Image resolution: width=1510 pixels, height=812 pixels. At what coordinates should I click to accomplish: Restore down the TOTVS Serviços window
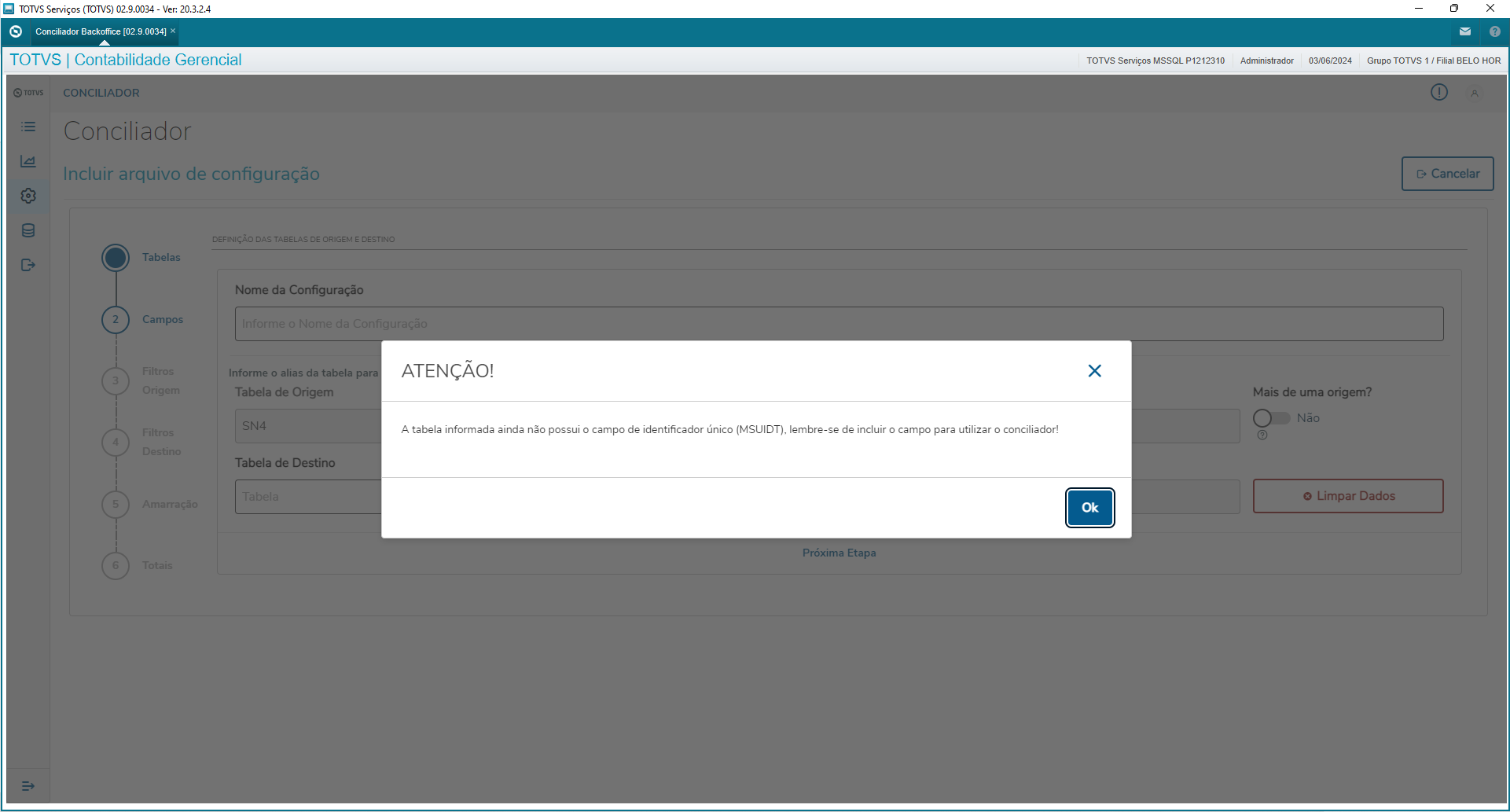1454,9
